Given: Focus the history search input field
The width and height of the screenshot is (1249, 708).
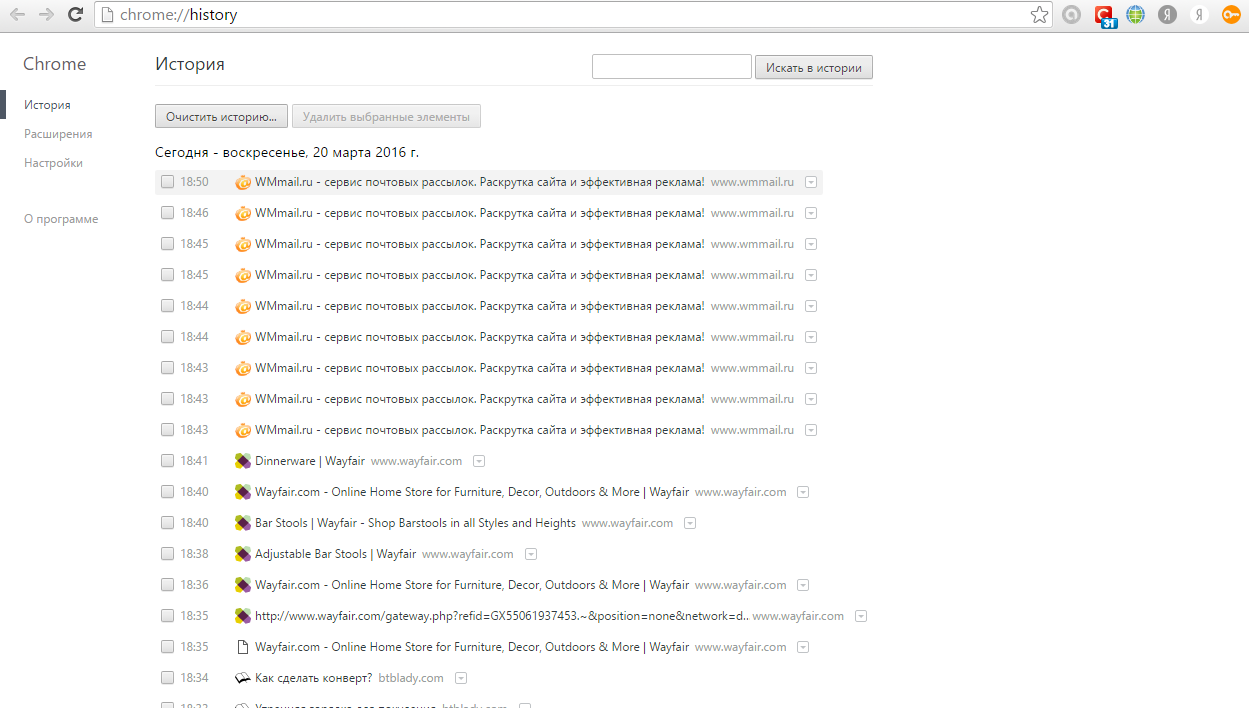Looking at the screenshot, I should 672,67.
